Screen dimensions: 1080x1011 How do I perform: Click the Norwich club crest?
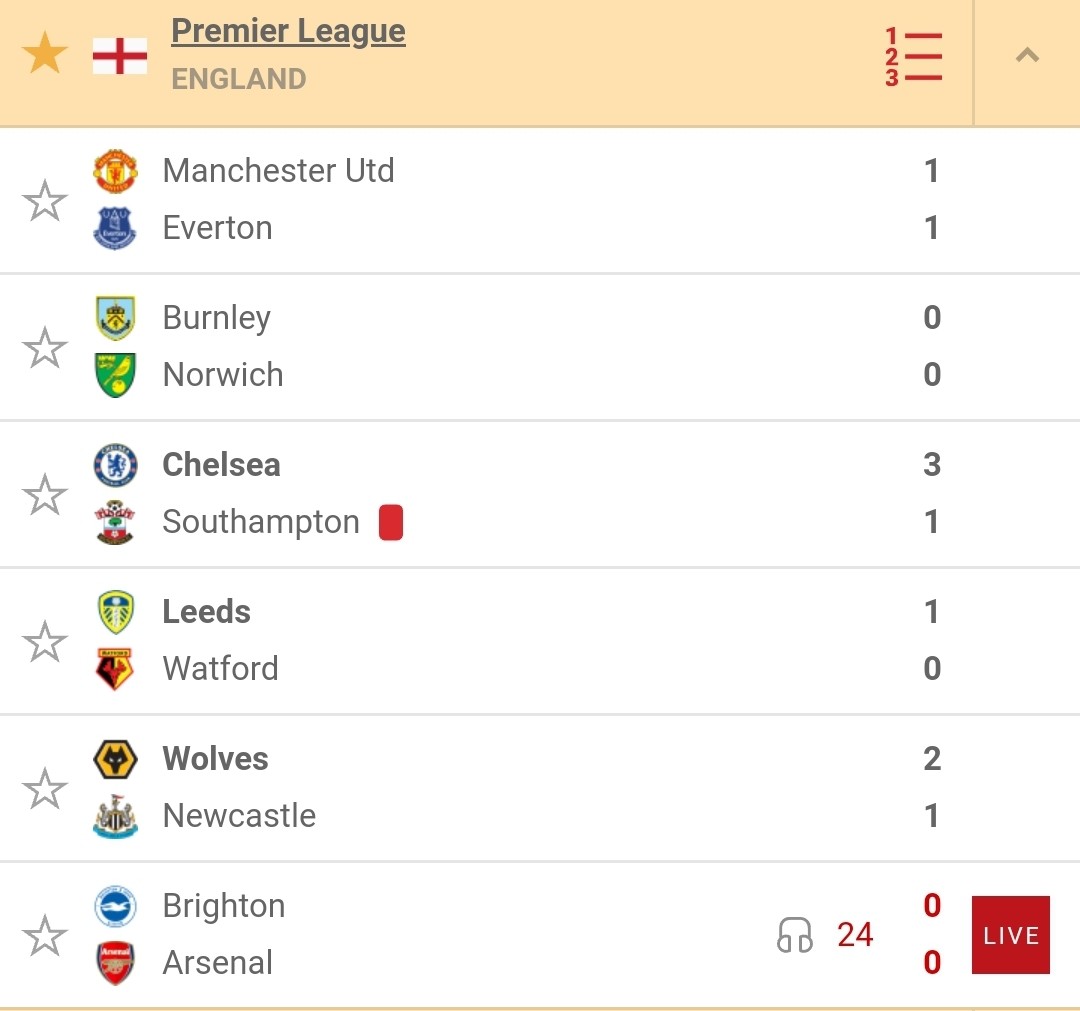click(x=115, y=375)
